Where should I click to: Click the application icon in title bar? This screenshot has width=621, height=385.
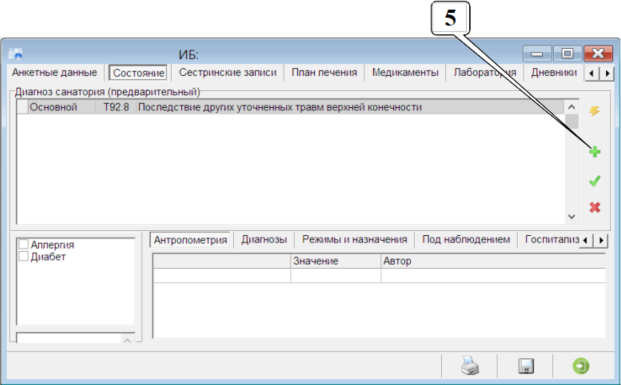(16, 53)
